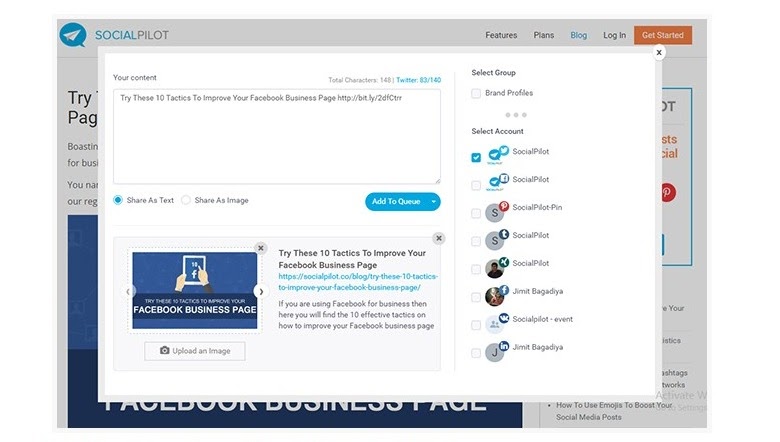Viewport: 780px width, 442px height.
Task: Click the camera icon on Upload an Image
Action: (x=165, y=351)
